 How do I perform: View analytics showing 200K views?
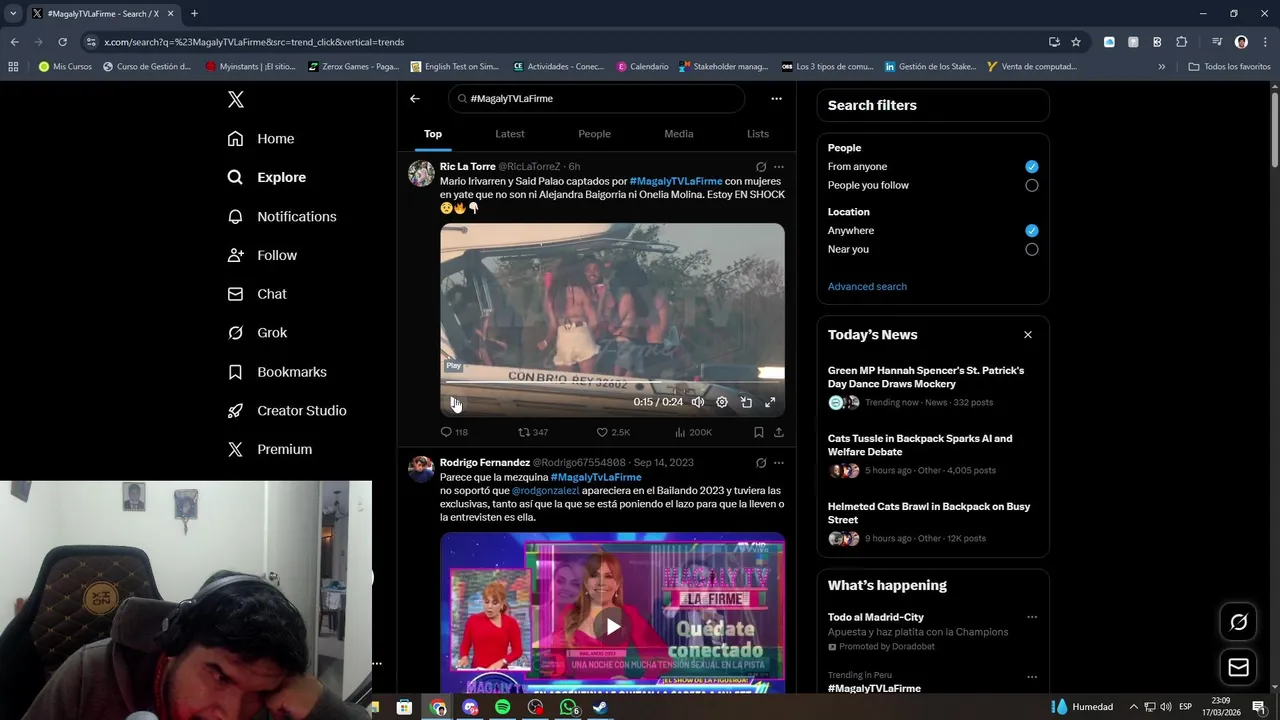coord(693,432)
